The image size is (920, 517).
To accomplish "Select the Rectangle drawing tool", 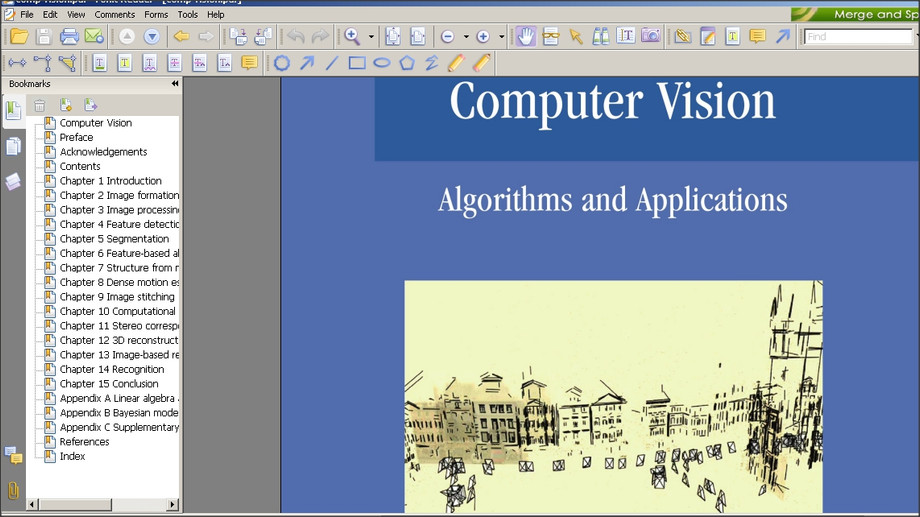I will 357,63.
